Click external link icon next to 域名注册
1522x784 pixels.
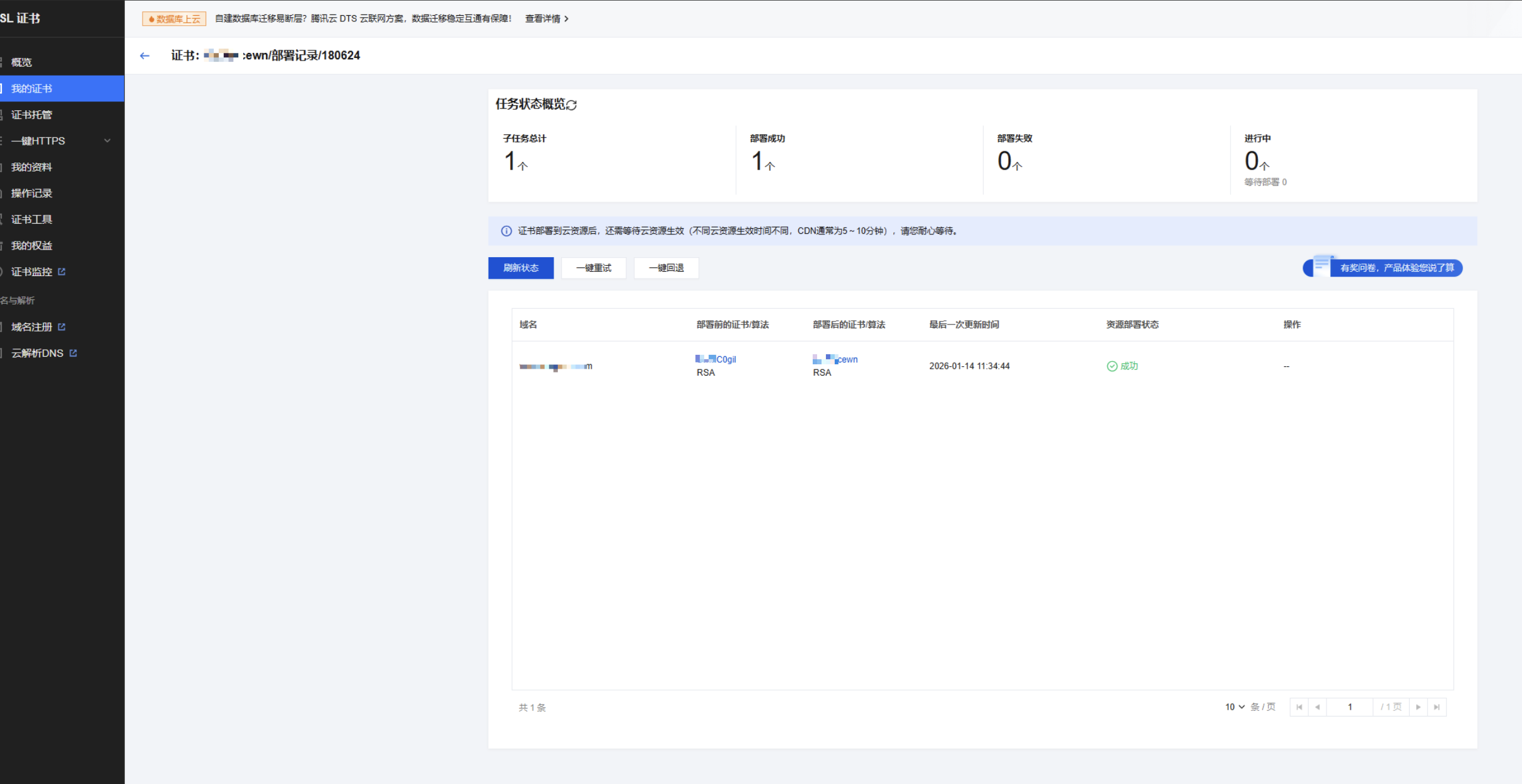pyautogui.click(x=62, y=326)
